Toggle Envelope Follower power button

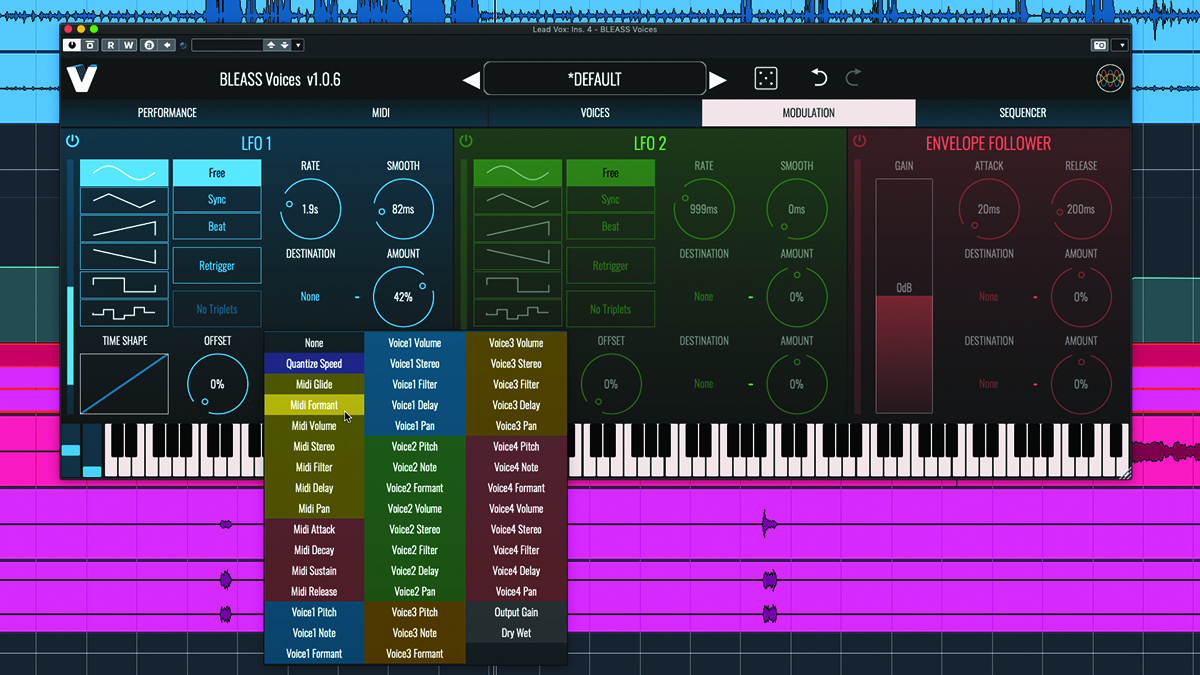pyautogui.click(x=860, y=142)
